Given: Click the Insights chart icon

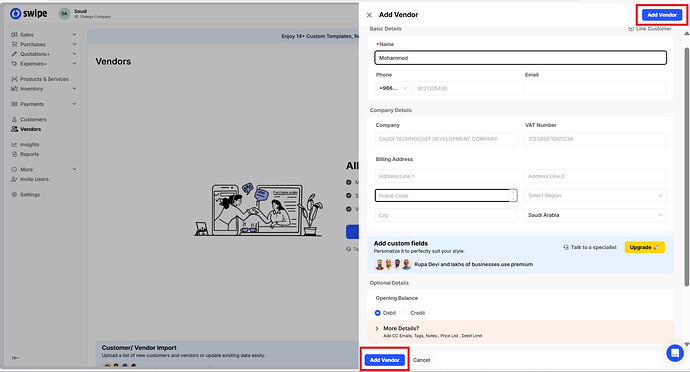Looking at the screenshot, I should [x=14, y=144].
